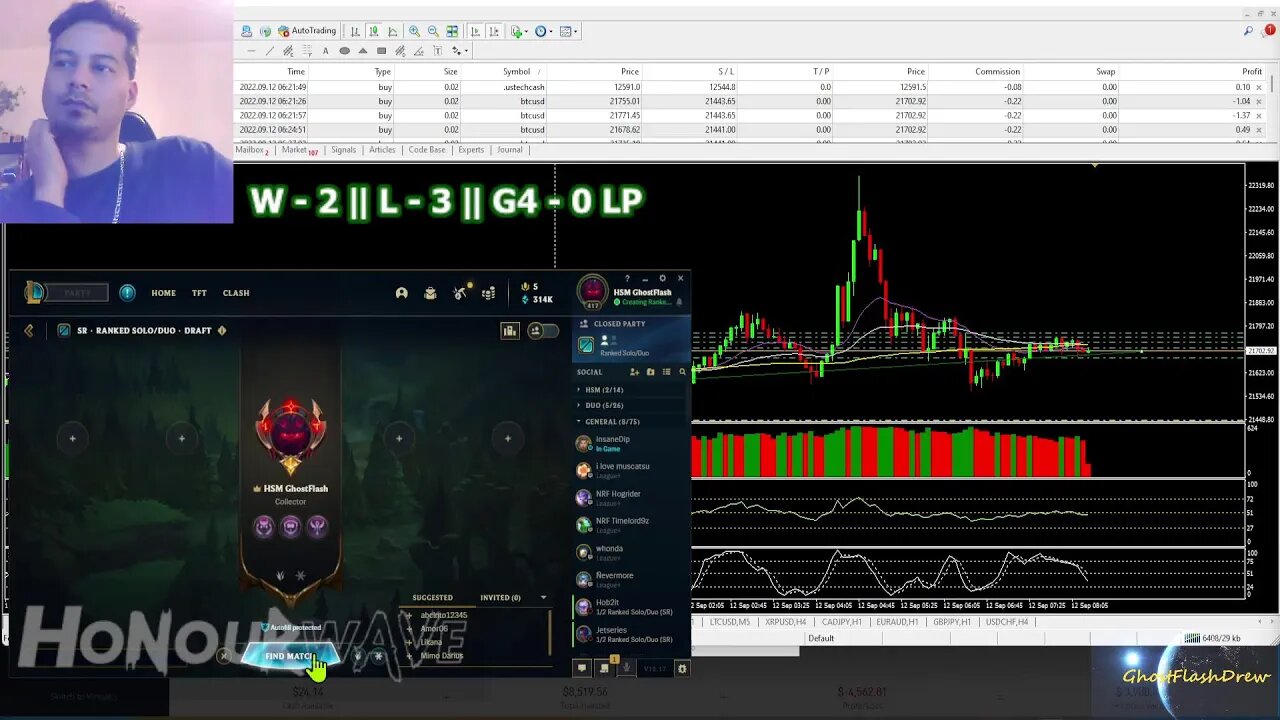Sort trades by Symbol column header

[516, 72]
